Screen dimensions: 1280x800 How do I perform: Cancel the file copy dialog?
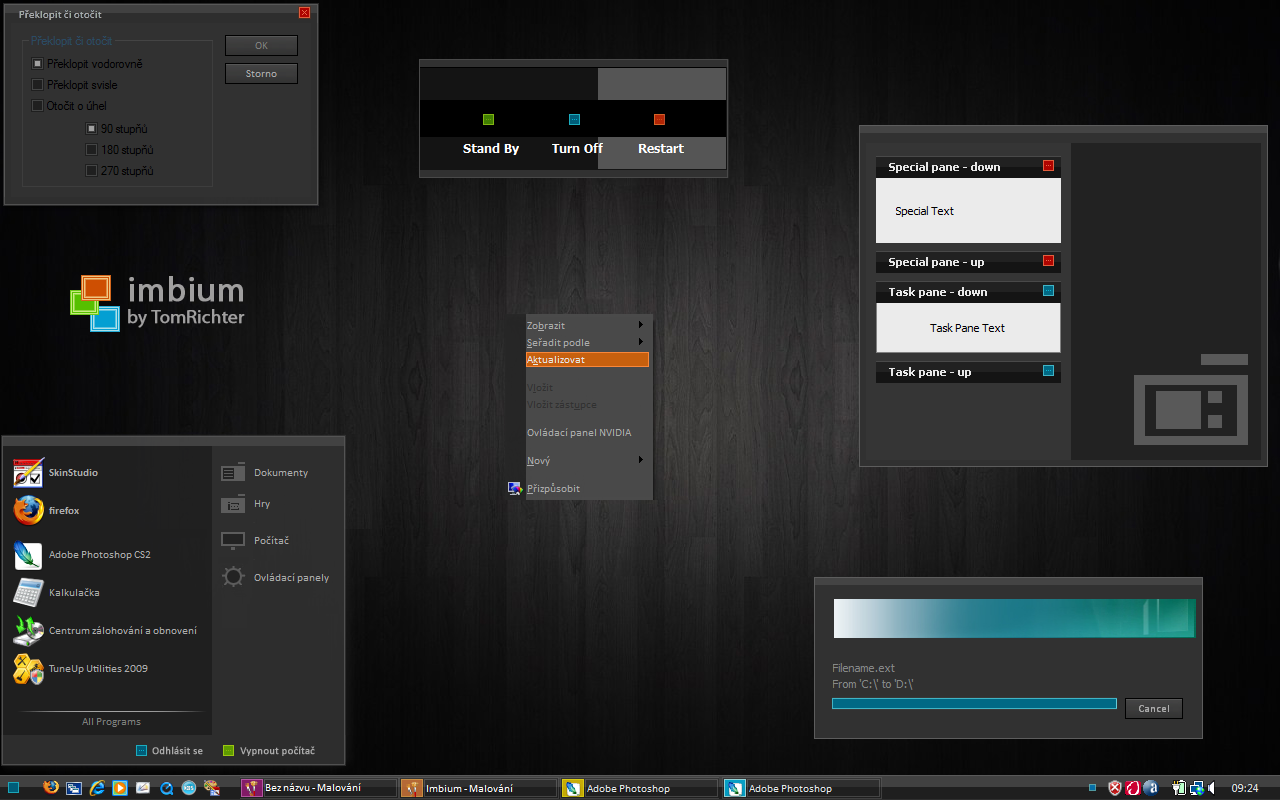(1153, 708)
